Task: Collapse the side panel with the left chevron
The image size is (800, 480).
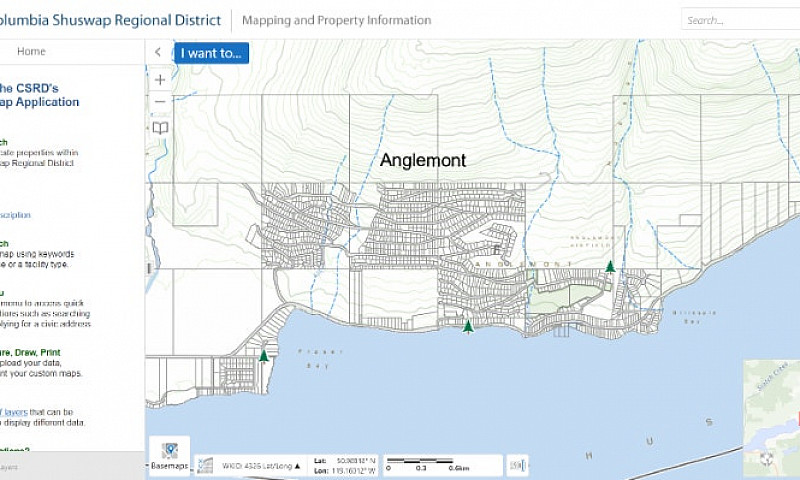Action: [x=158, y=52]
